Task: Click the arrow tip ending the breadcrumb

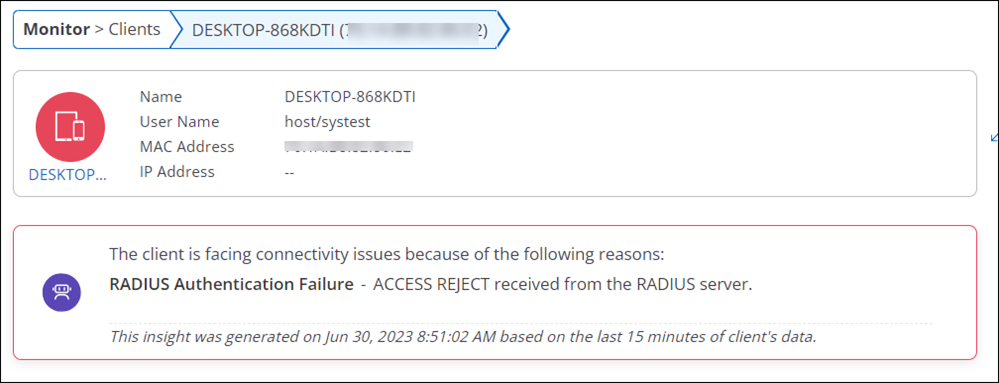Action: click(503, 29)
